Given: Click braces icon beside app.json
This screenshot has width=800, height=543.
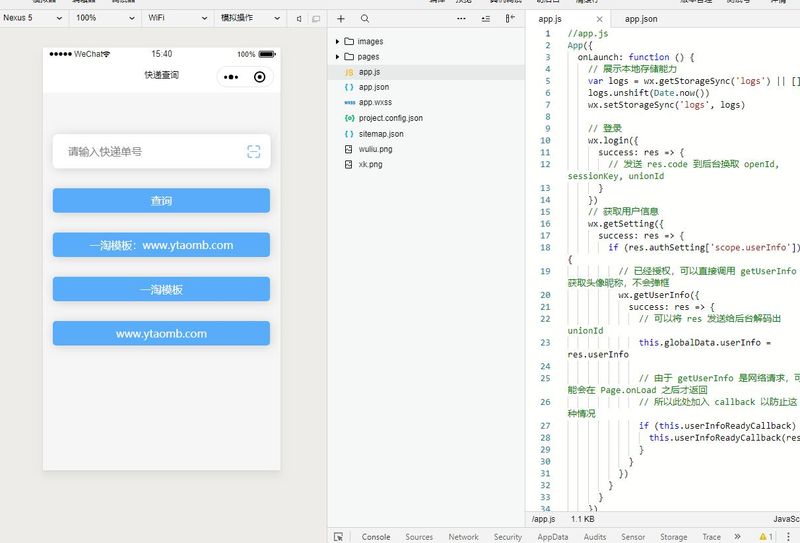Looking at the screenshot, I should pos(349,87).
